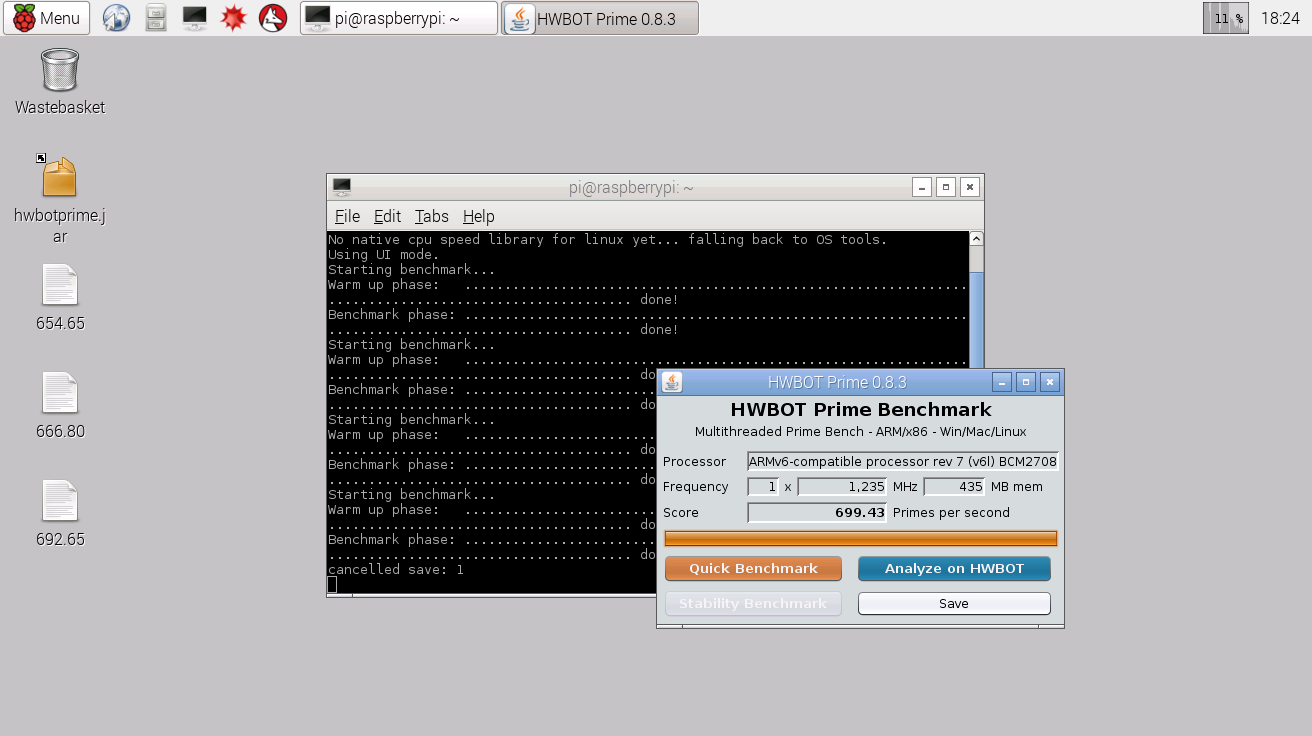Click the 18:24 clock
The height and width of the screenshot is (736, 1312).
click(1281, 18)
